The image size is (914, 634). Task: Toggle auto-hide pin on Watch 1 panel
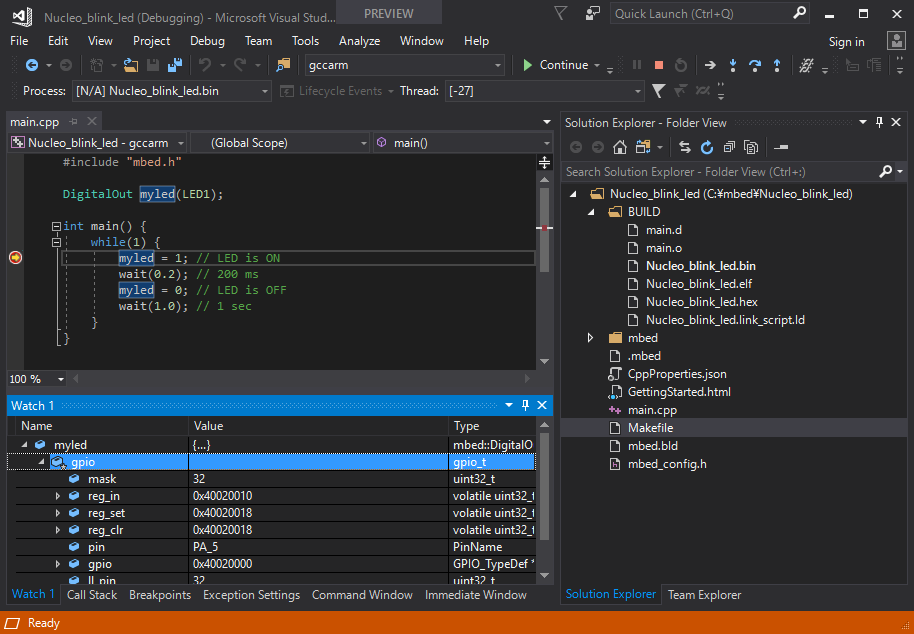(525, 405)
